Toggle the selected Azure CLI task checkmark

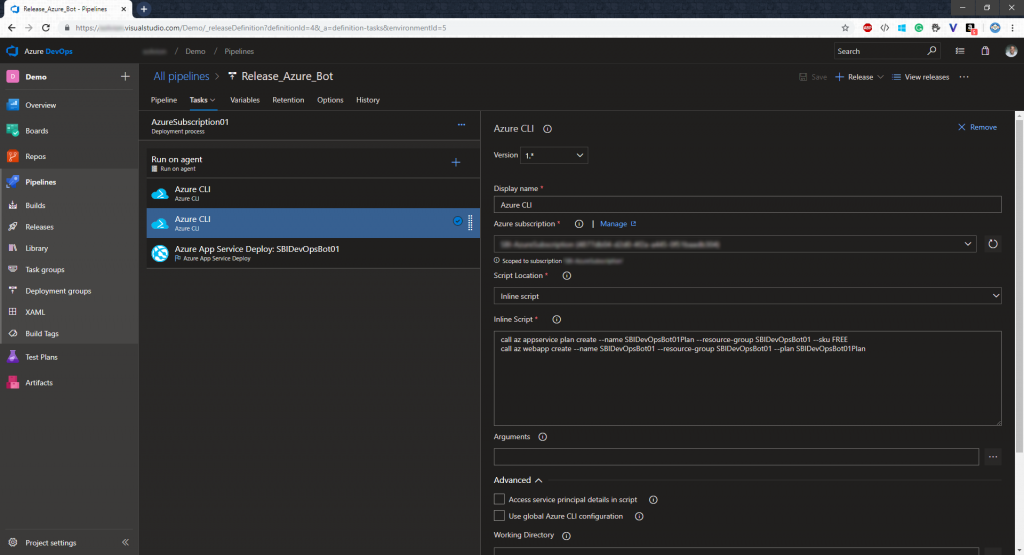tap(458, 221)
